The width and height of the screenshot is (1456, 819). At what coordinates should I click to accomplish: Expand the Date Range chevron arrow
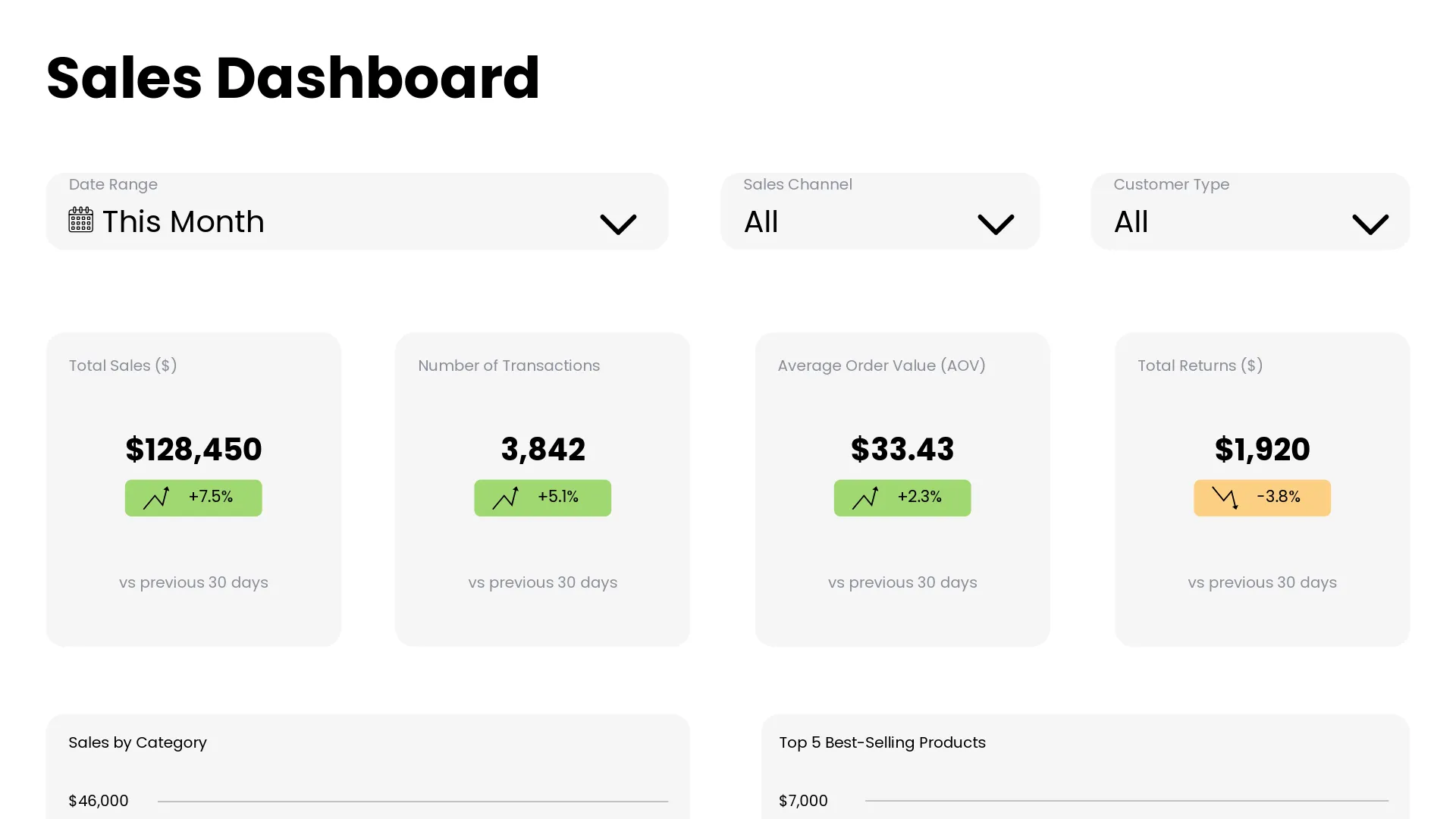[x=618, y=224]
